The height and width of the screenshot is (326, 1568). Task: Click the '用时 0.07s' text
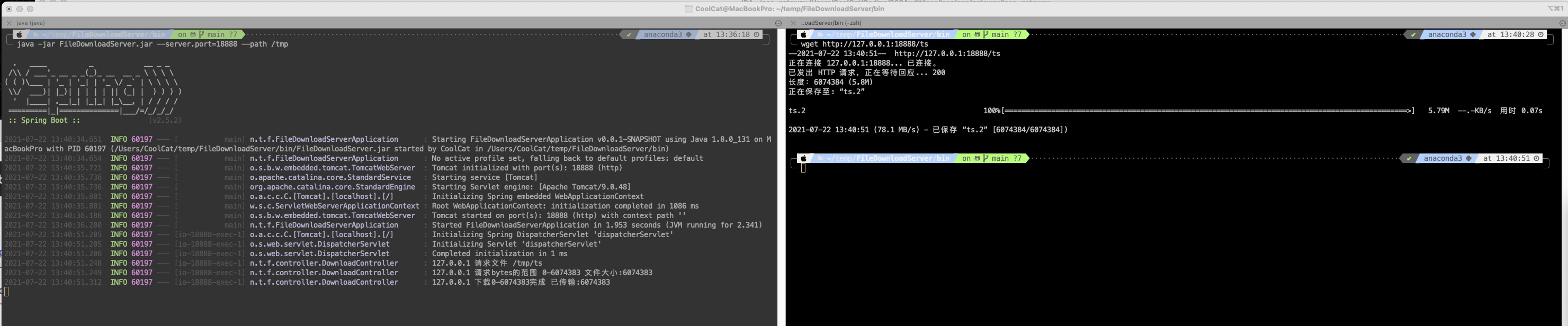[x=1520, y=111]
